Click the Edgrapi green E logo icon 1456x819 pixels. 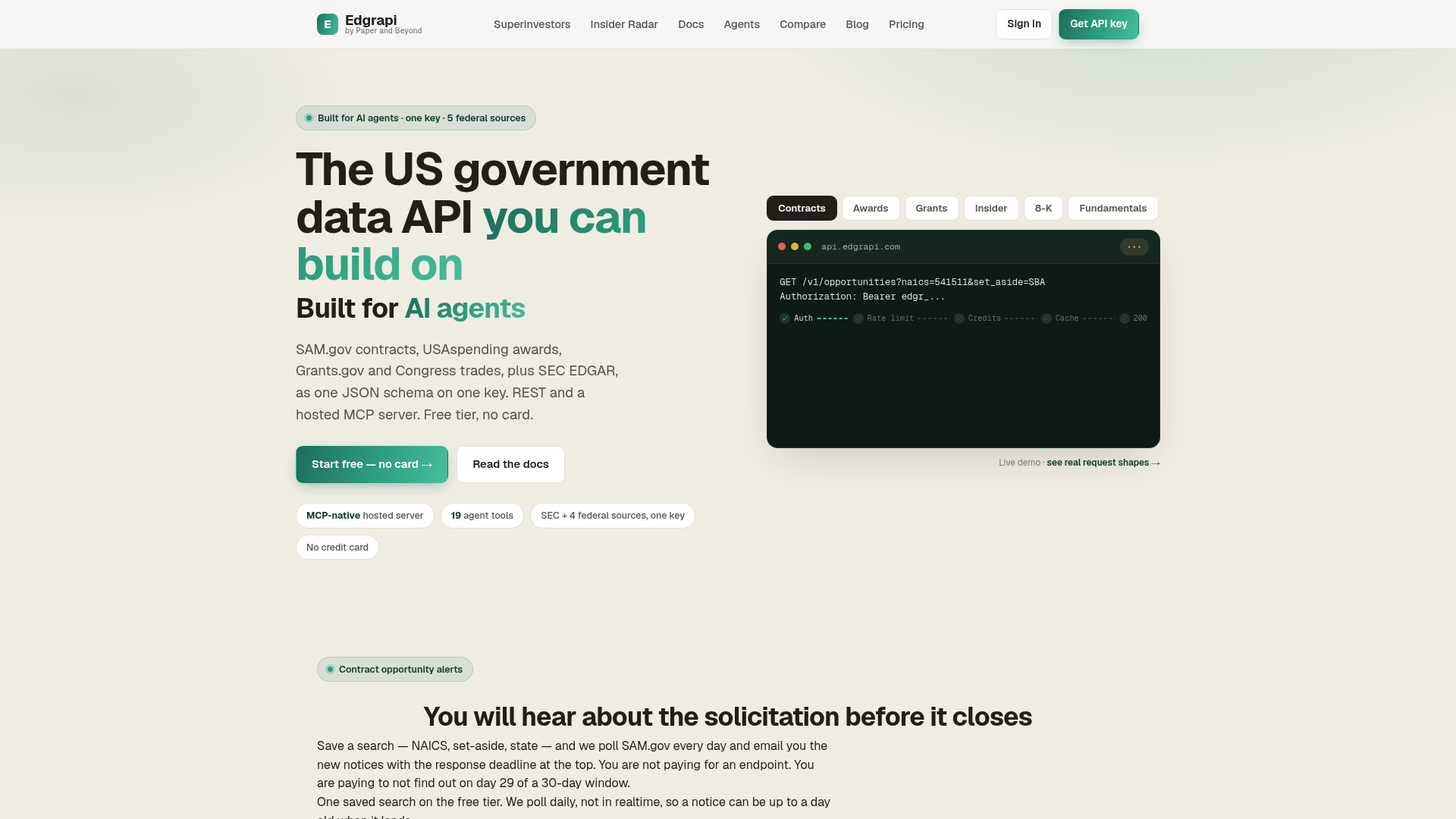pyautogui.click(x=328, y=24)
